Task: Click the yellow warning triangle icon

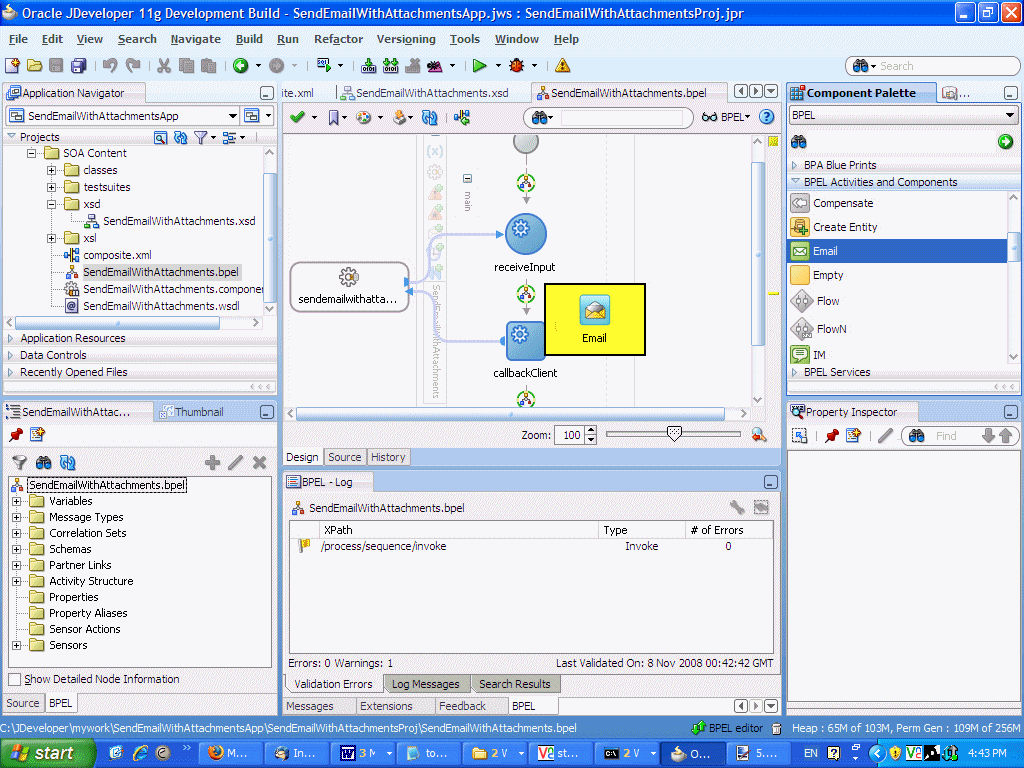Action: [x=562, y=65]
